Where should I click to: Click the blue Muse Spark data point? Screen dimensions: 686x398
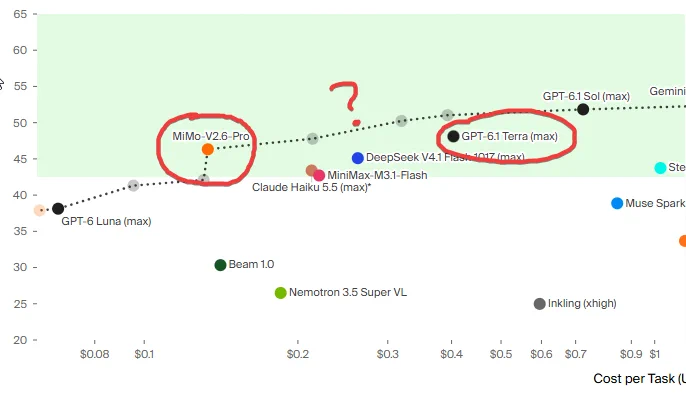pyautogui.click(x=617, y=203)
